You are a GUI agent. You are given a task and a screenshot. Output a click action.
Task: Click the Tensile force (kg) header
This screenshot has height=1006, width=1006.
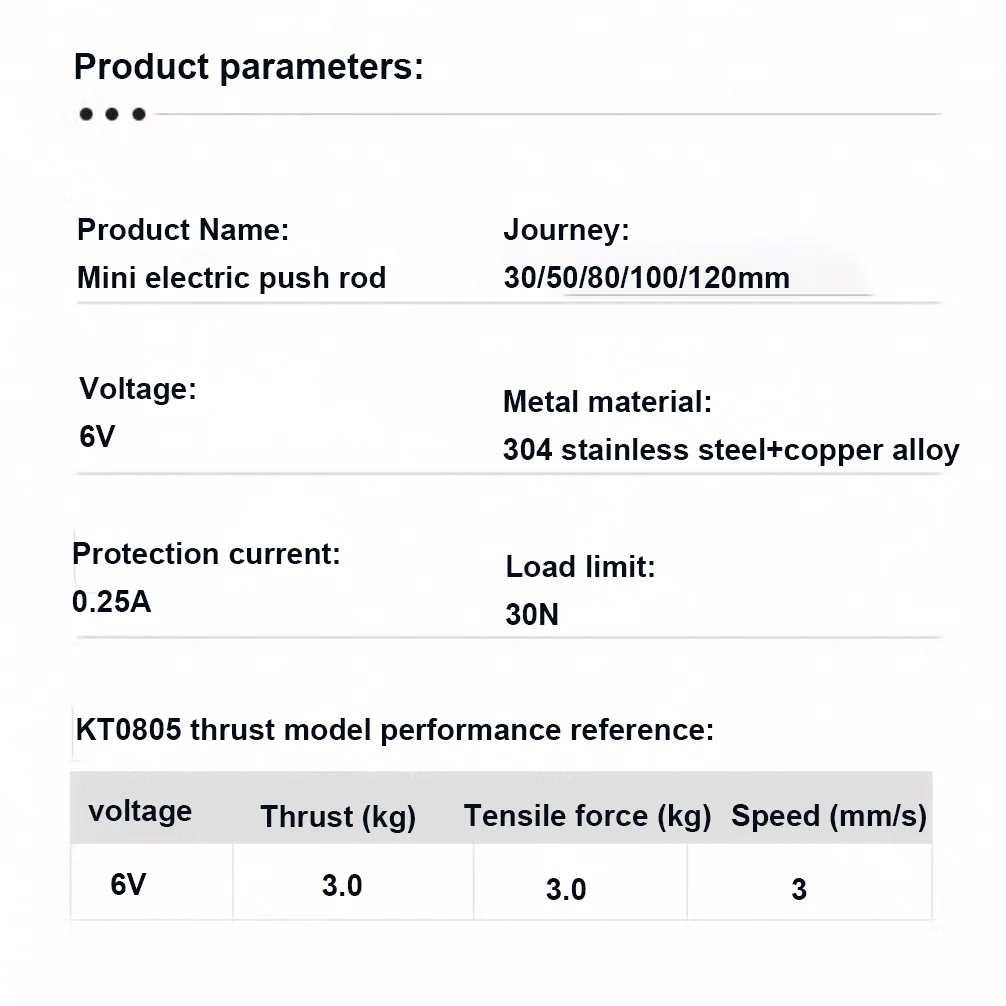click(x=587, y=817)
